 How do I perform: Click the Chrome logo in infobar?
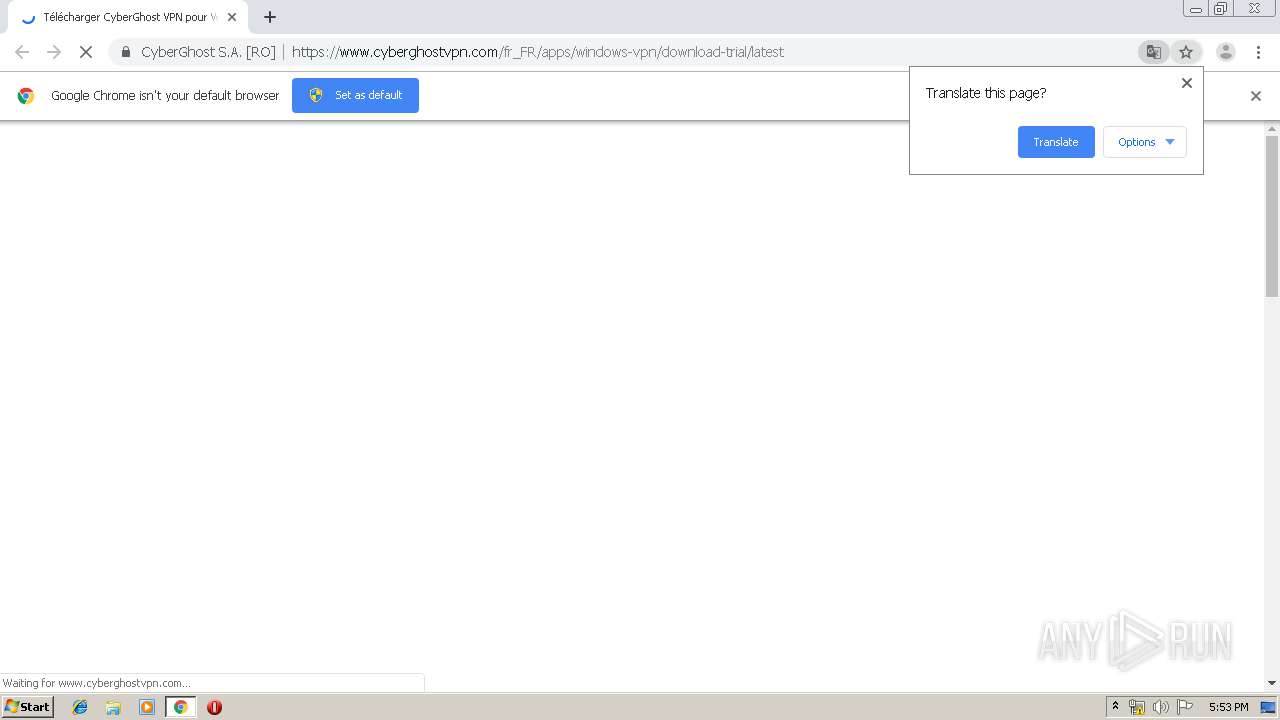coord(26,96)
